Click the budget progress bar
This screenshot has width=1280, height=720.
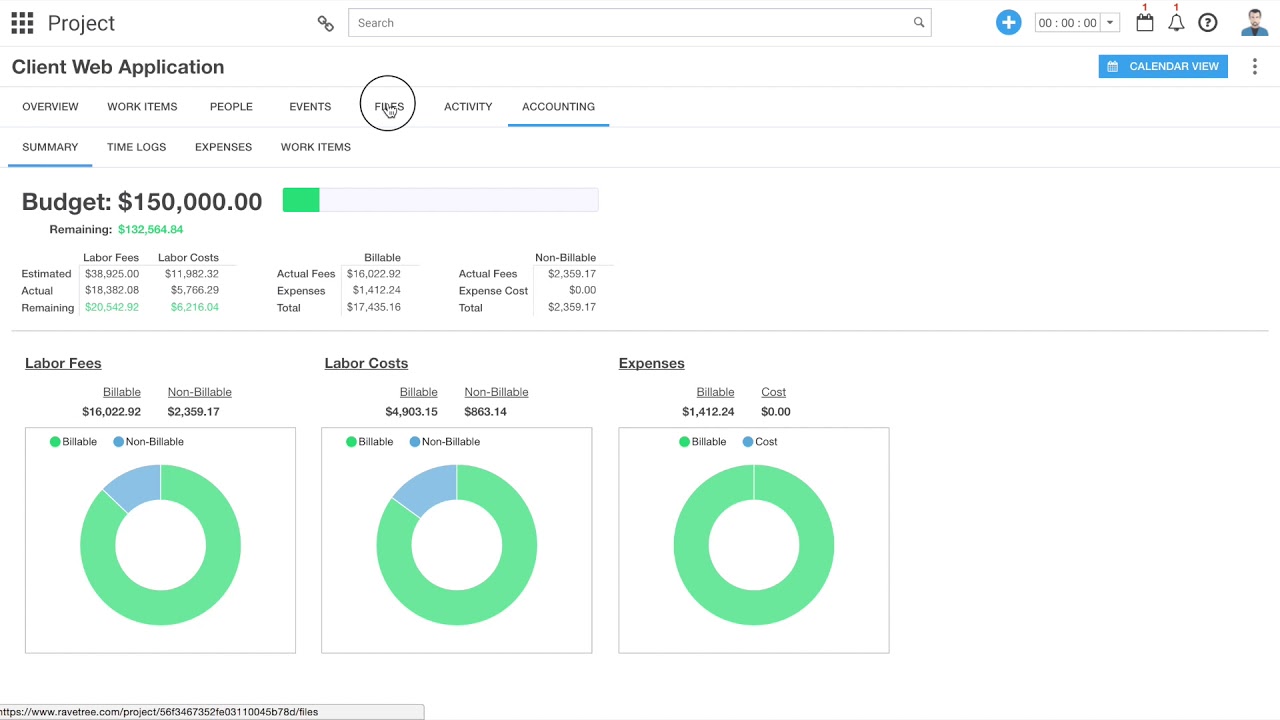tap(440, 200)
